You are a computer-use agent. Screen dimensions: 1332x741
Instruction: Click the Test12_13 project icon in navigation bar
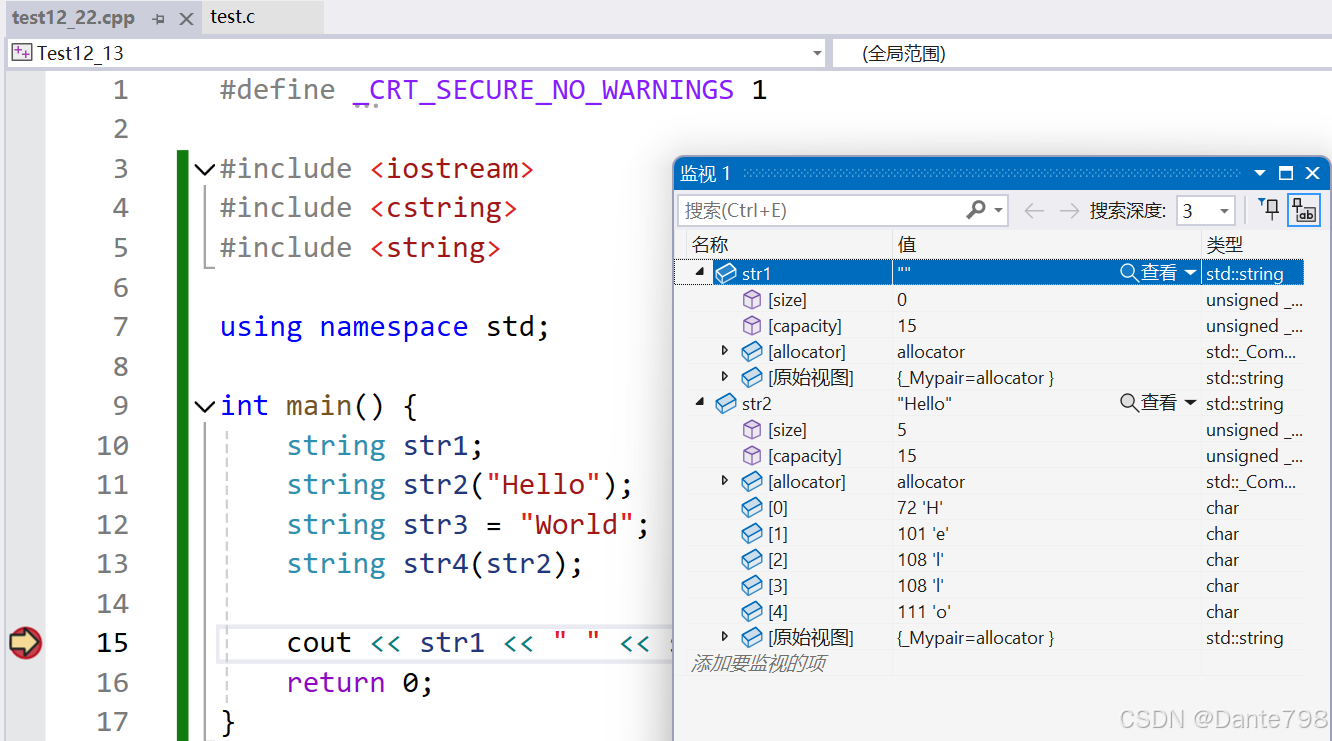22,53
